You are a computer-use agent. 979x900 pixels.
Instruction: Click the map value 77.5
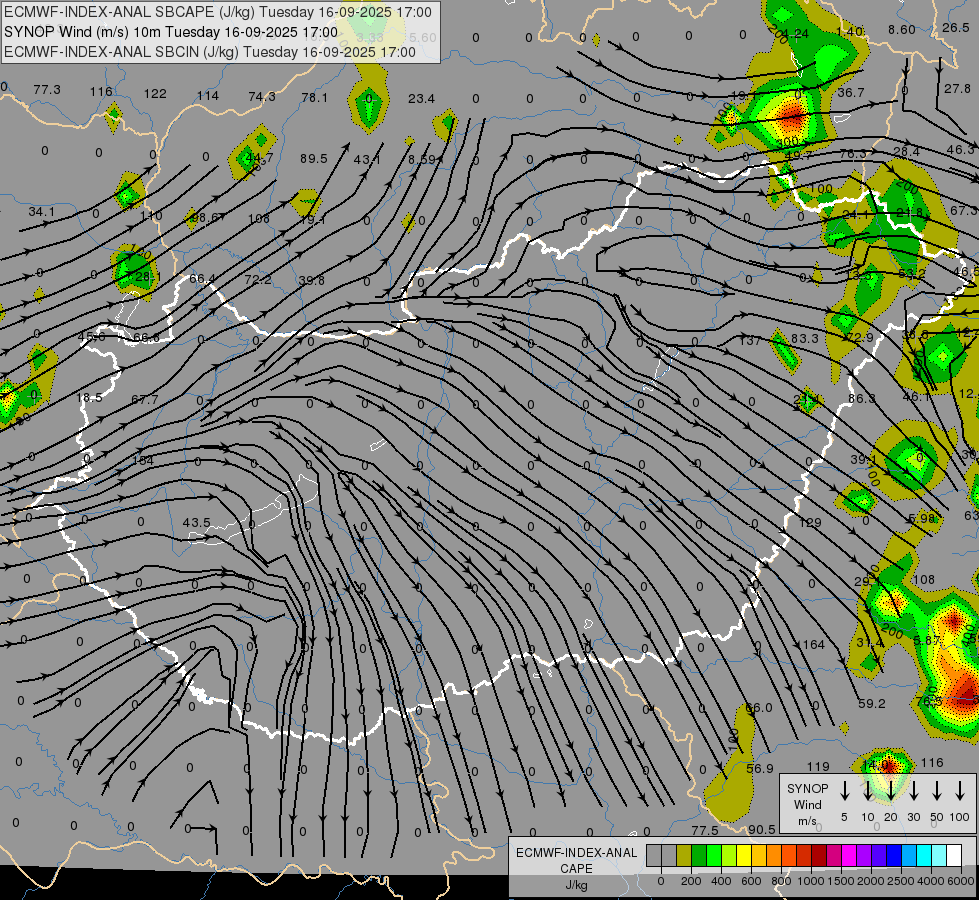pyautogui.click(x=705, y=830)
